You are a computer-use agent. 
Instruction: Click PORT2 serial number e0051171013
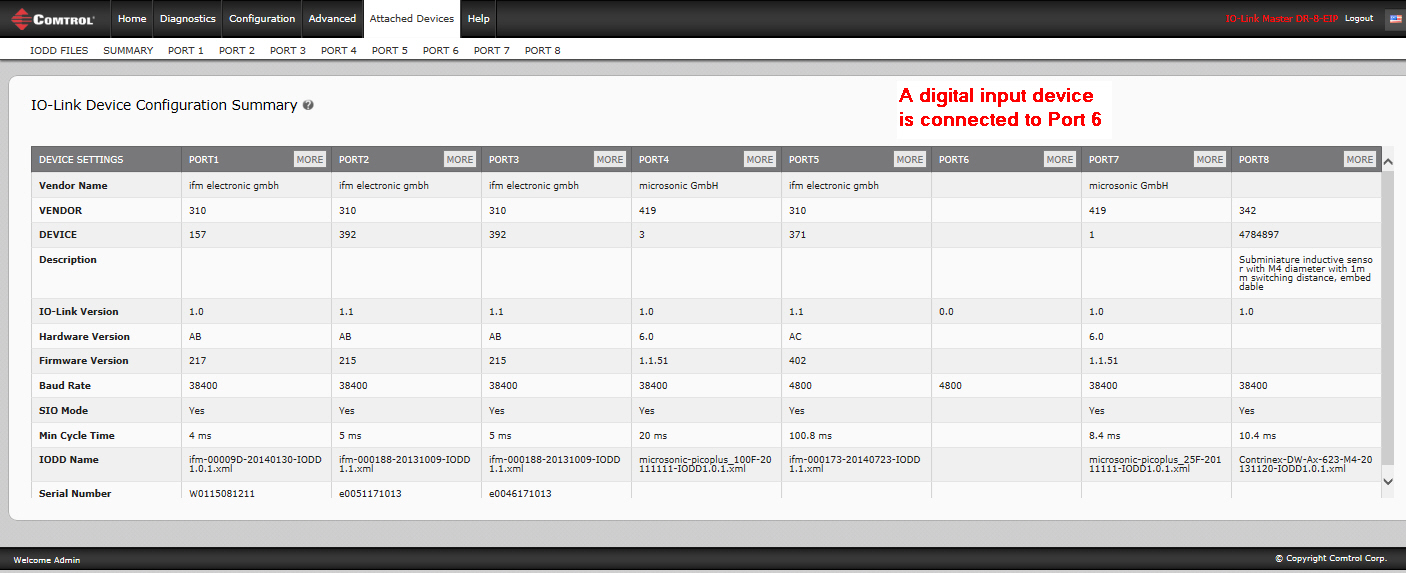coord(370,494)
